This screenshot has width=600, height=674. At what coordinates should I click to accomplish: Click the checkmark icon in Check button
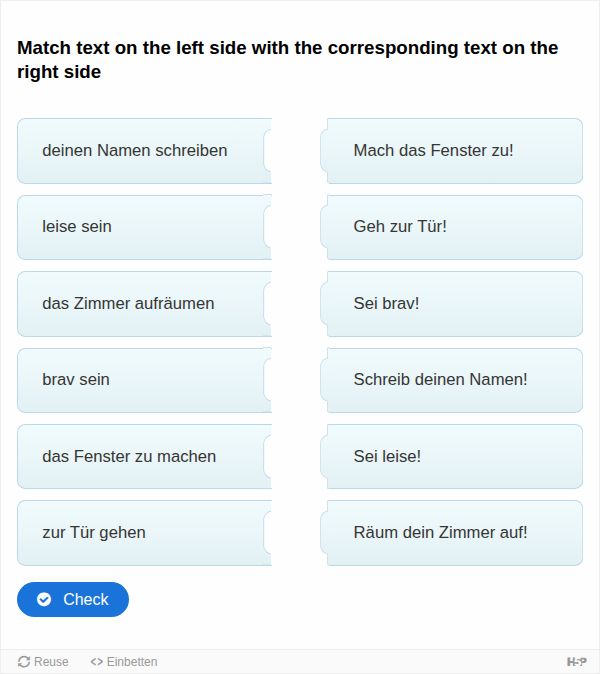(44, 599)
